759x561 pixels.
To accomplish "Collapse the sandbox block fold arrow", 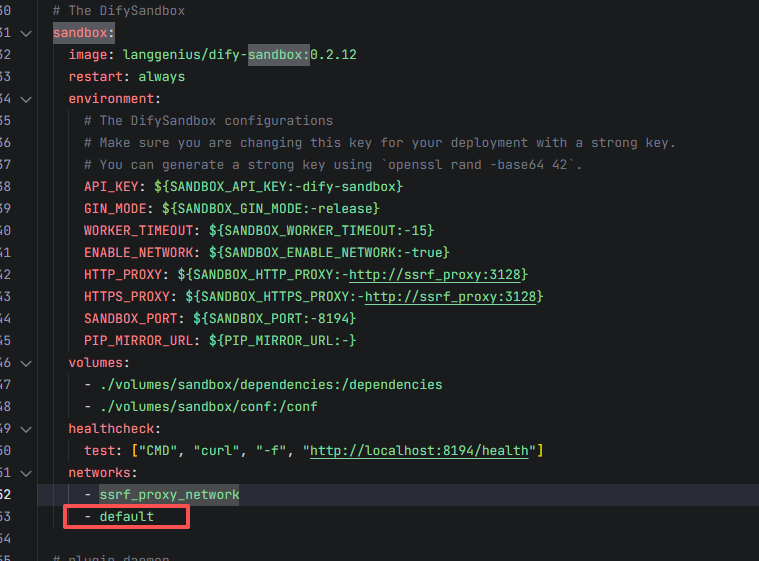I will 26,33.
